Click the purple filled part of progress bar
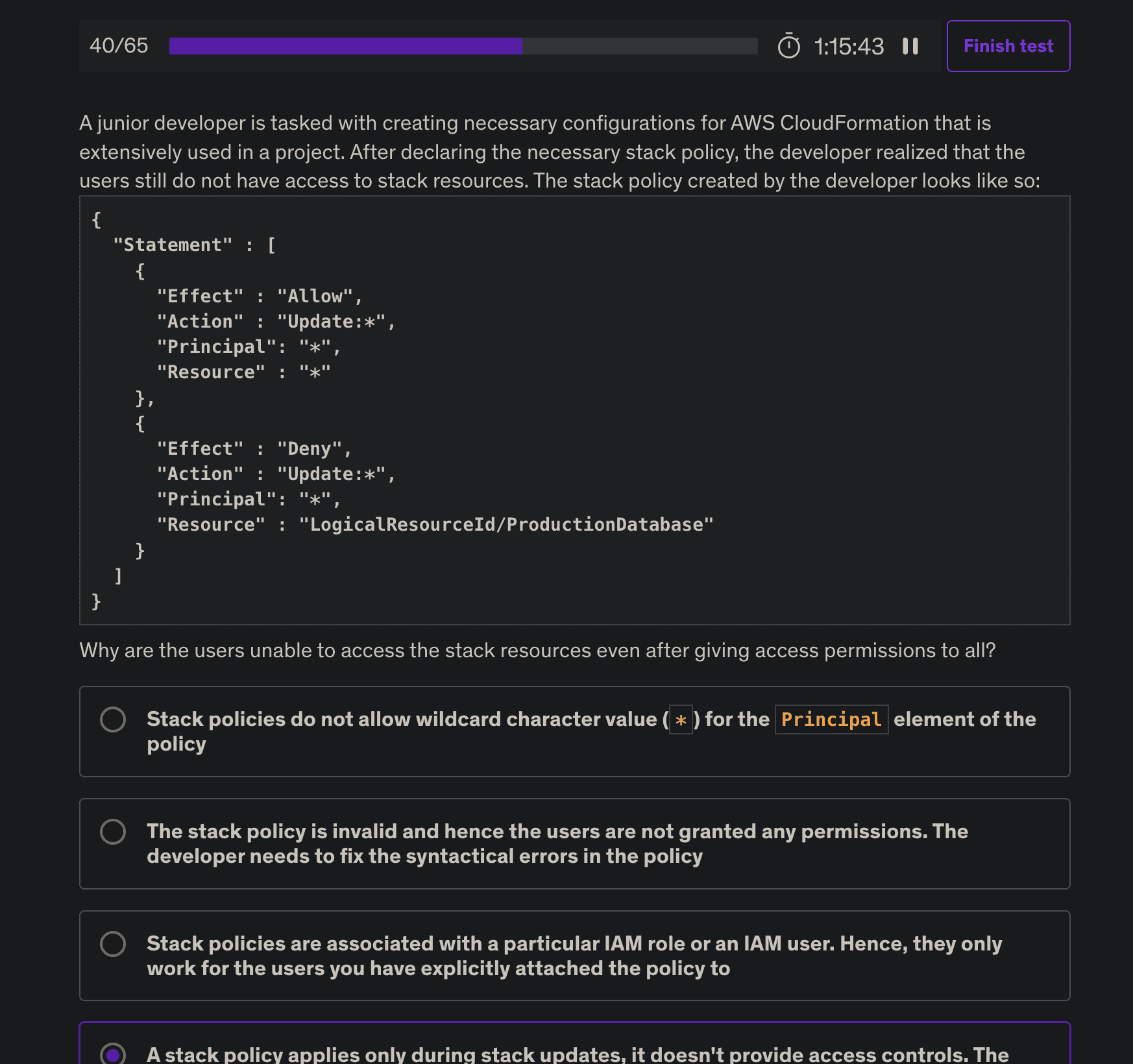Screen dimensions: 1133x1064 (345, 46)
